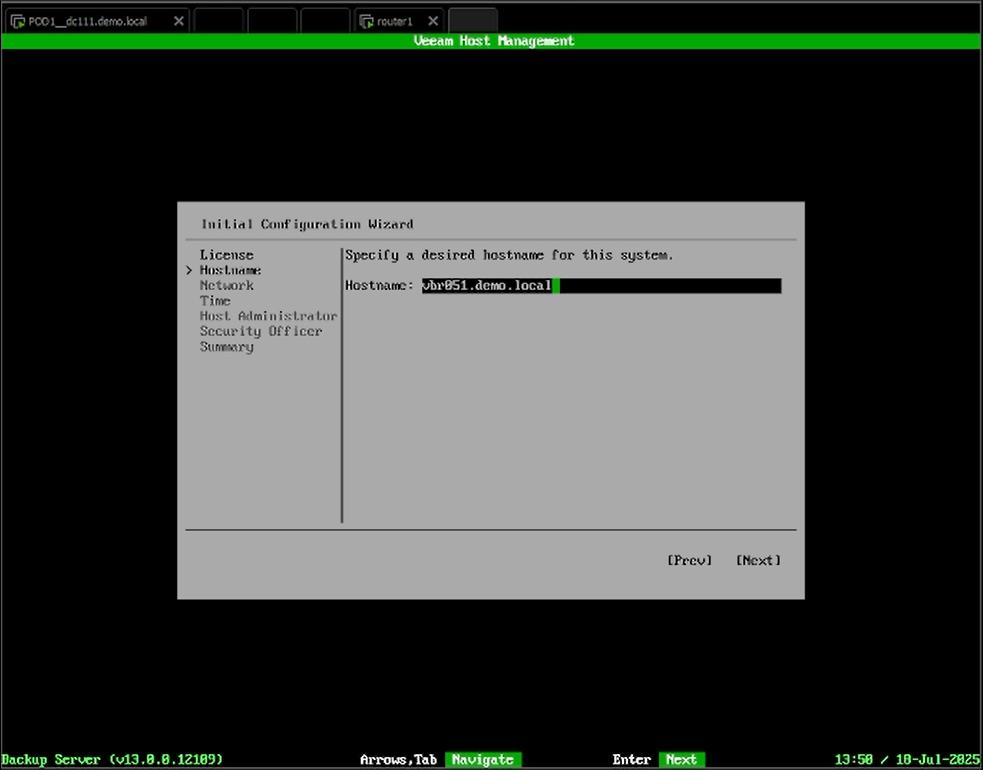Image resolution: width=983 pixels, height=770 pixels.
Task: Click the Hostname input field
Action: 600,286
